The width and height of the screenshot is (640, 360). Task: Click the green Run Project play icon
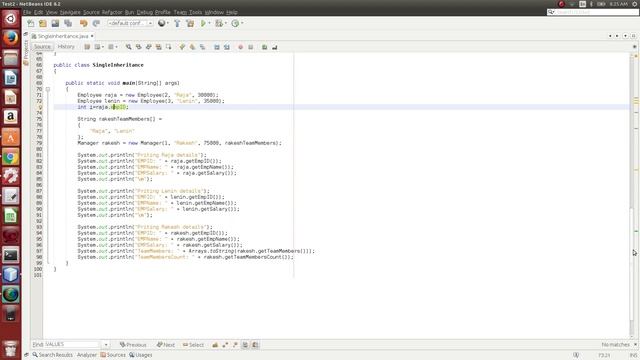click(203, 23)
